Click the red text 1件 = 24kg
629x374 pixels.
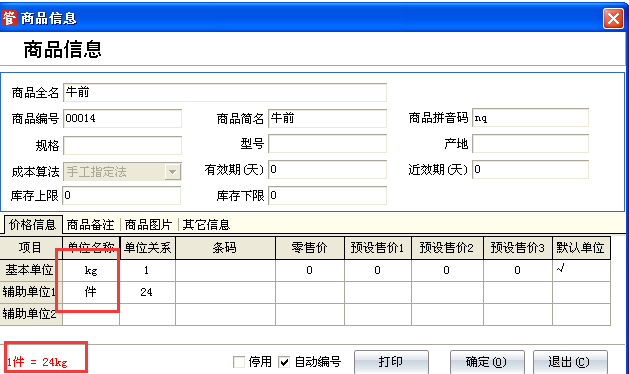coord(37,362)
